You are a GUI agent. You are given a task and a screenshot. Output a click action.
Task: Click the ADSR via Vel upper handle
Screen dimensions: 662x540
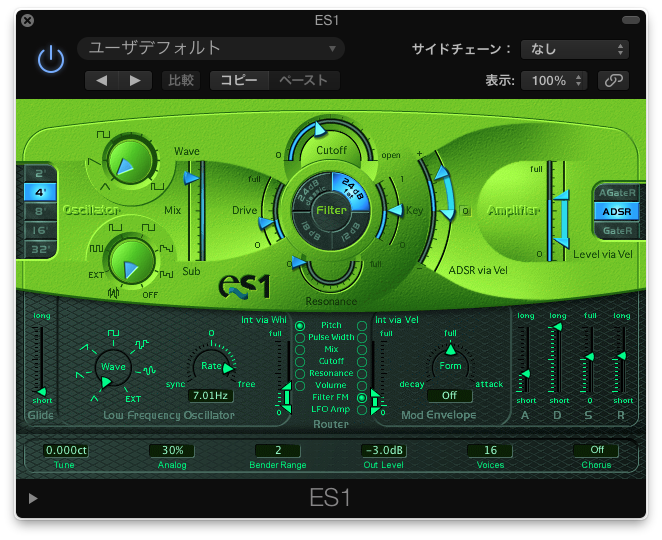[x=442, y=173]
